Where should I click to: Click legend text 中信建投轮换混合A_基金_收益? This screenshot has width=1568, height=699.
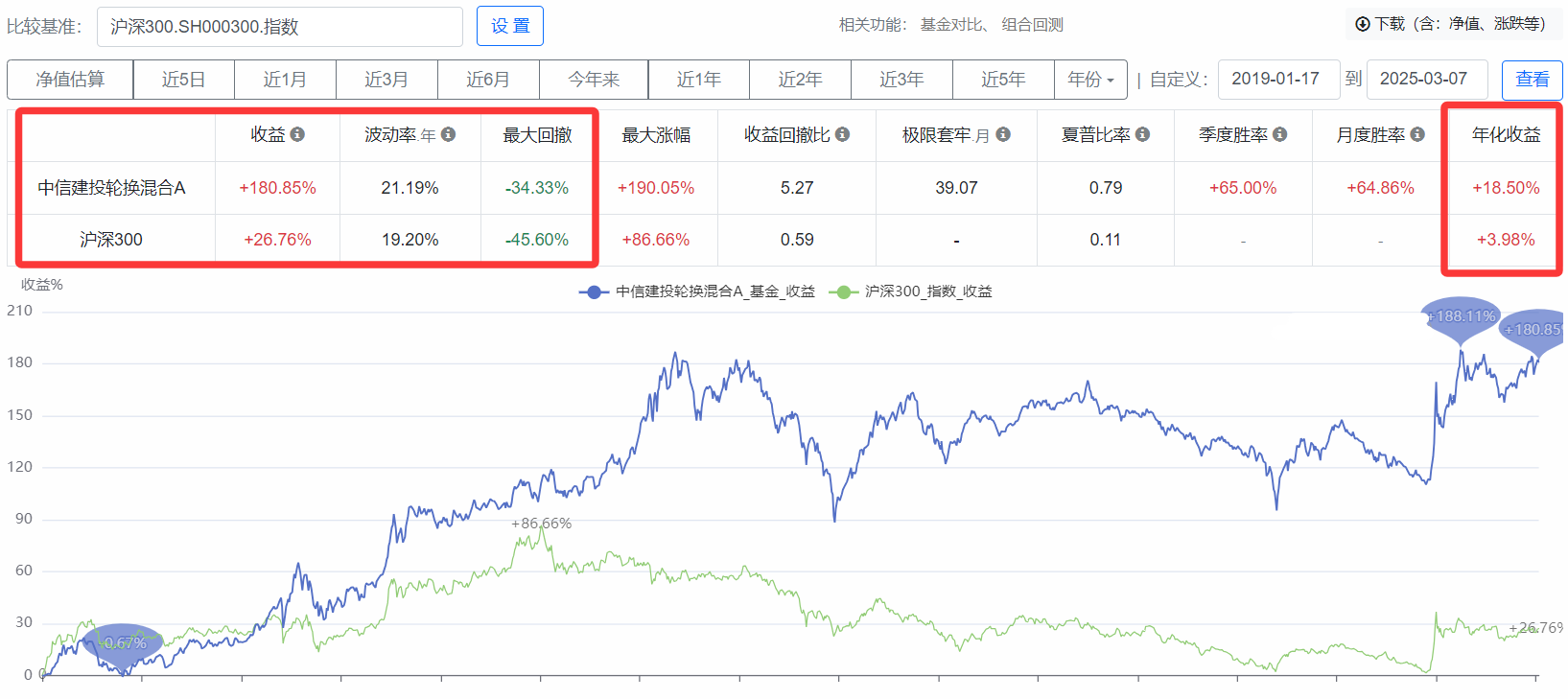coord(714,291)
